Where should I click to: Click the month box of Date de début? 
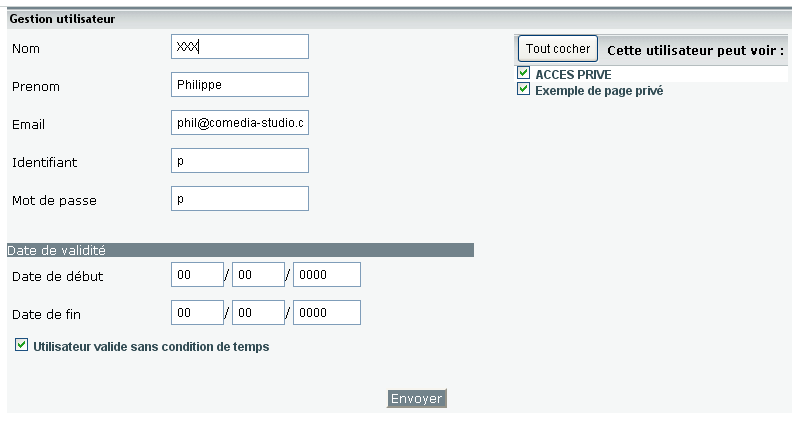point(258,275)
